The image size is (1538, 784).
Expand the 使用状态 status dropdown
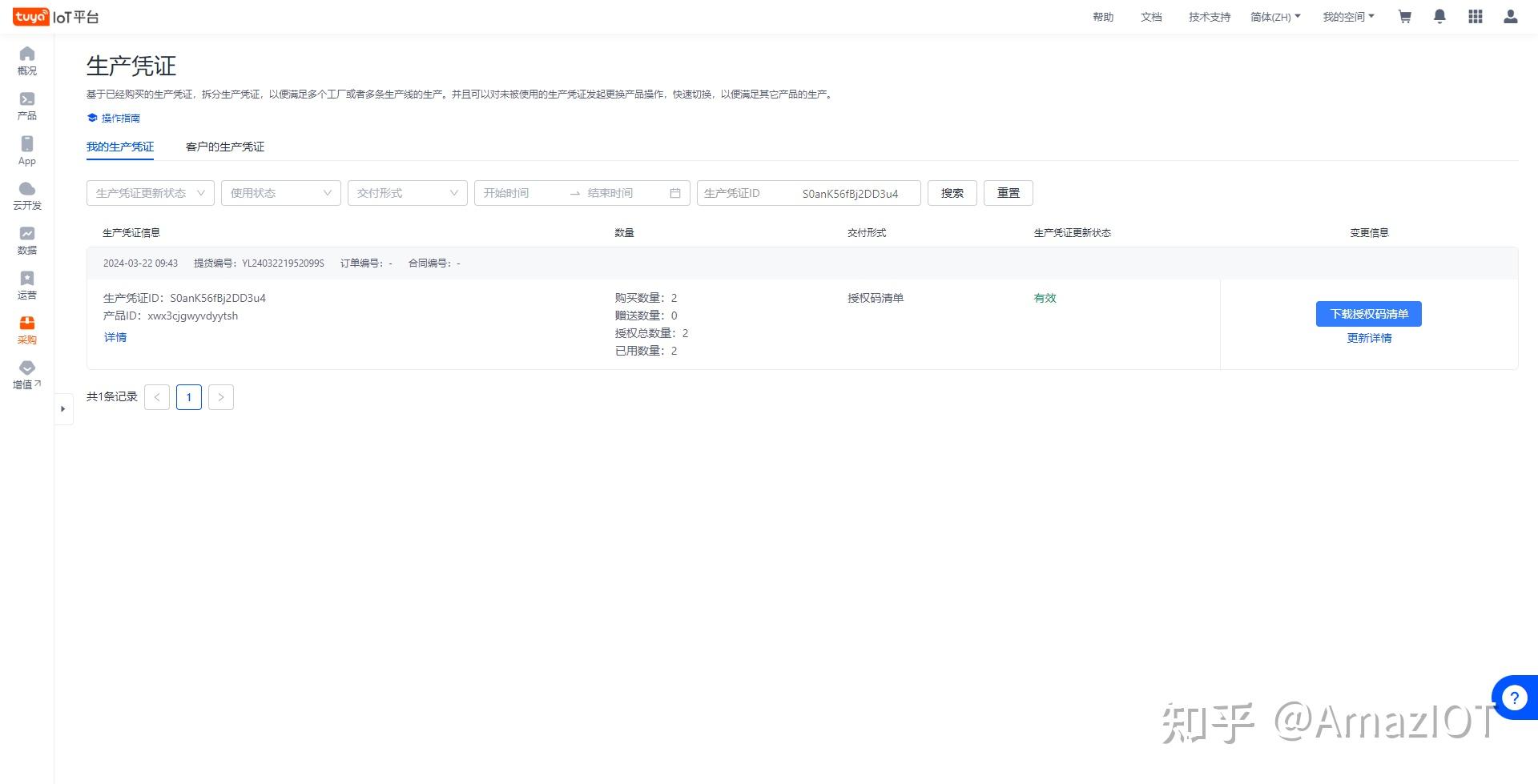coord(280,193)
